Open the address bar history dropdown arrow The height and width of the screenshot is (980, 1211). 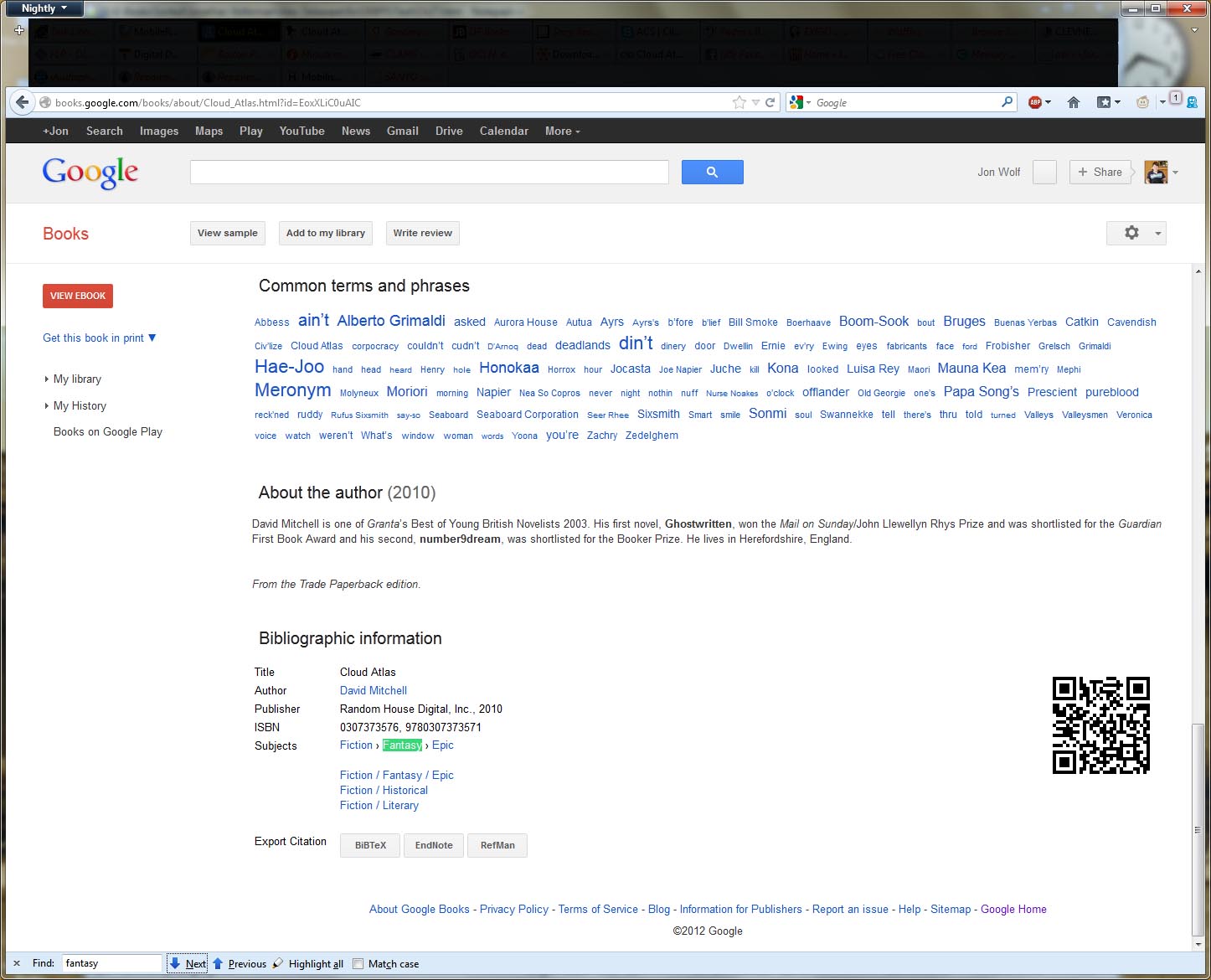[755, 102]
